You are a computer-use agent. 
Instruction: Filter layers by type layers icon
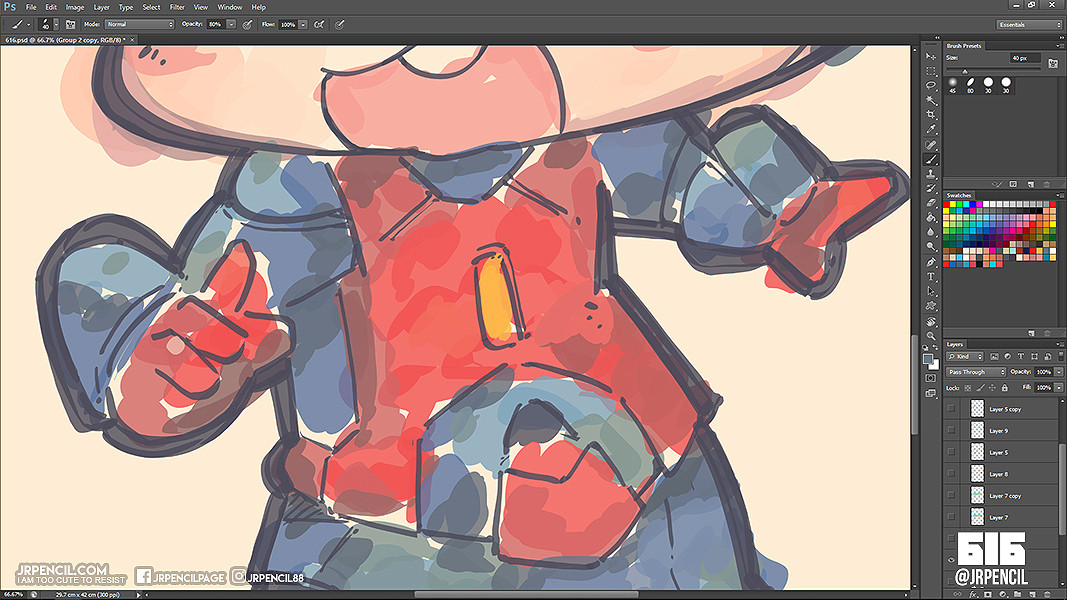pos(1021,356)
